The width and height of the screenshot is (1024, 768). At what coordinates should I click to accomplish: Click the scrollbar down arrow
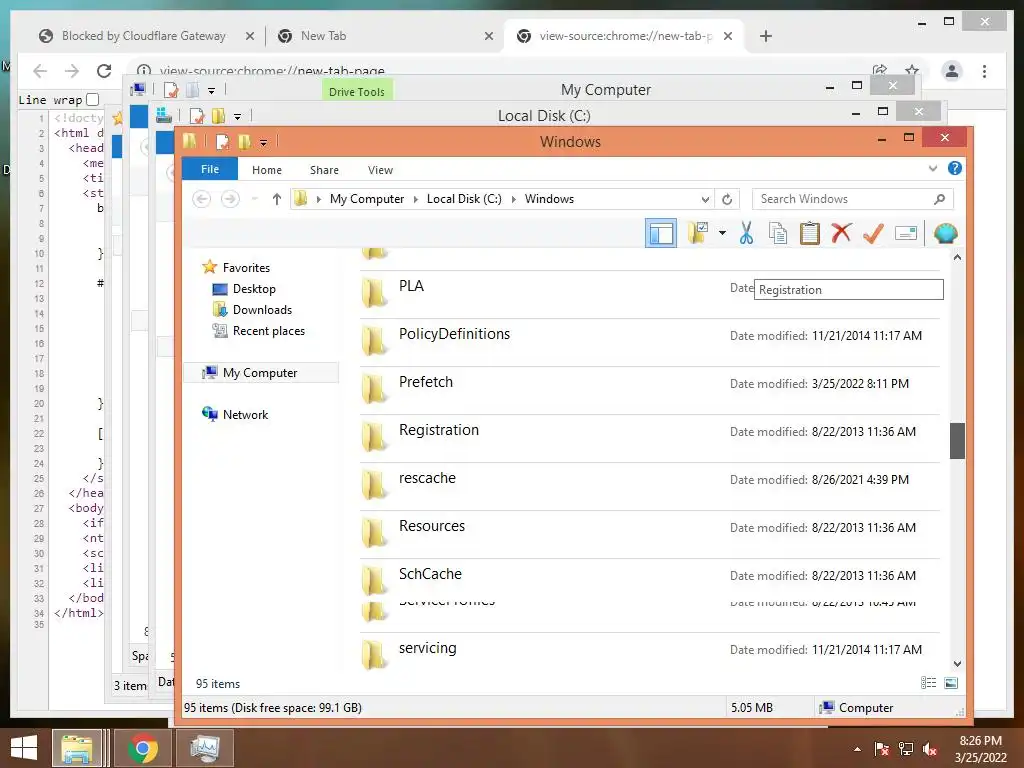click(957, 664)
